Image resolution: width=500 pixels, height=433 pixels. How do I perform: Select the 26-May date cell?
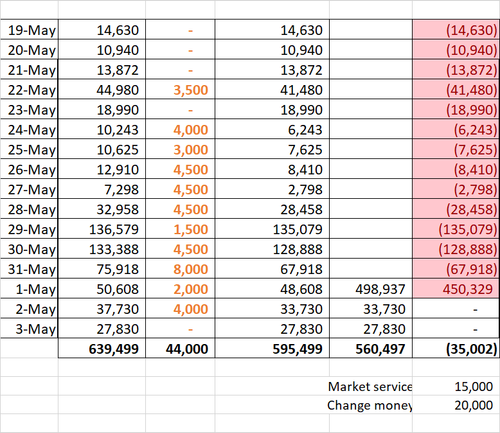coord(29,169)
